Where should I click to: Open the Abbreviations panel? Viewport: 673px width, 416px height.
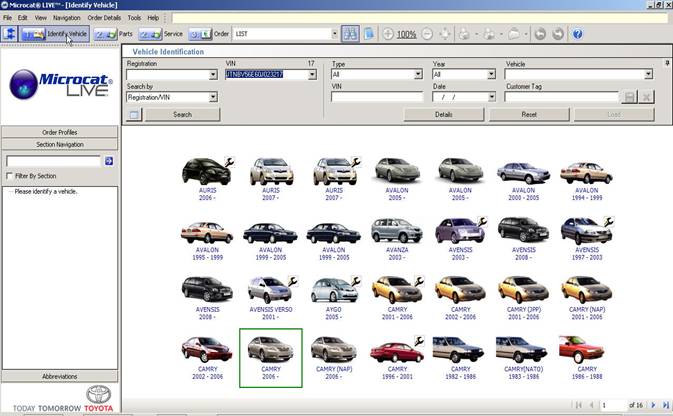(60, 377)
